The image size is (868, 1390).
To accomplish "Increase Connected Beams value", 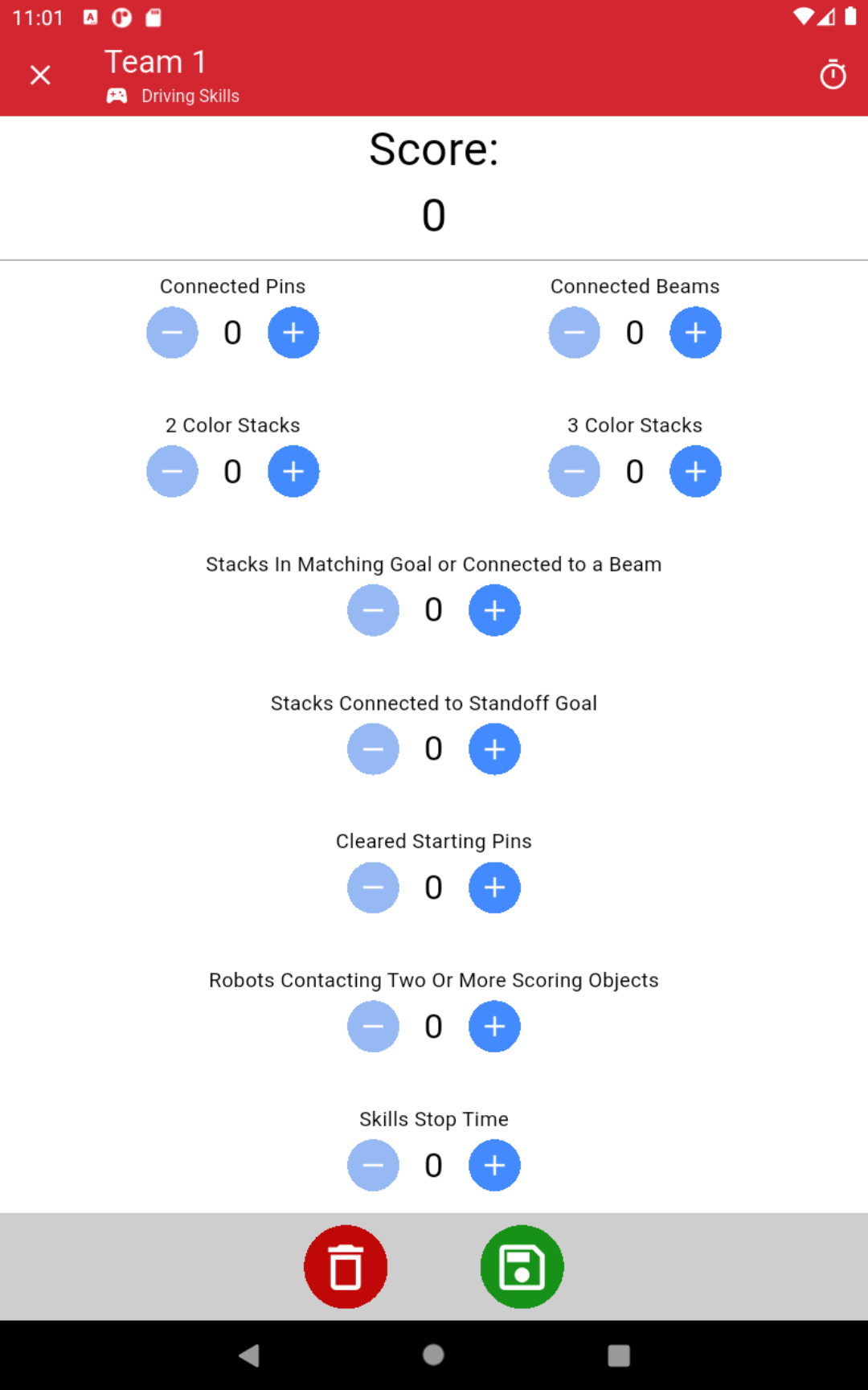I will [695, 332].
